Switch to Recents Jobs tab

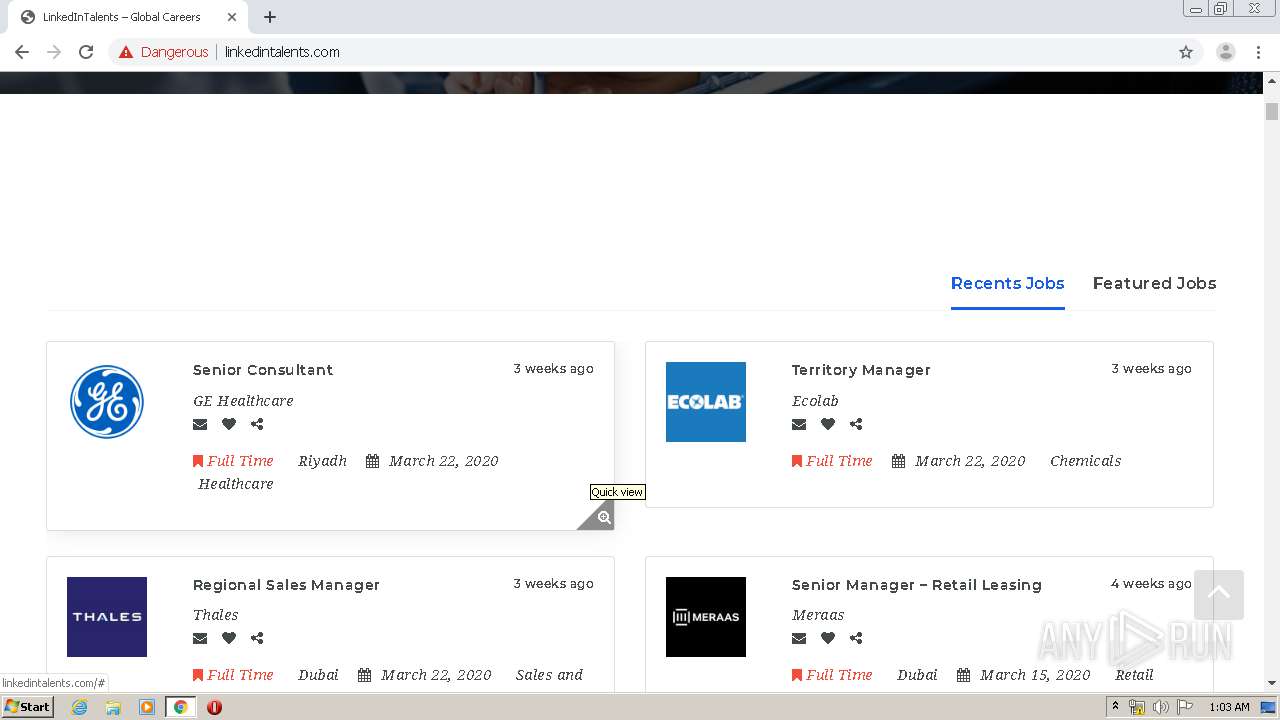1007,284
